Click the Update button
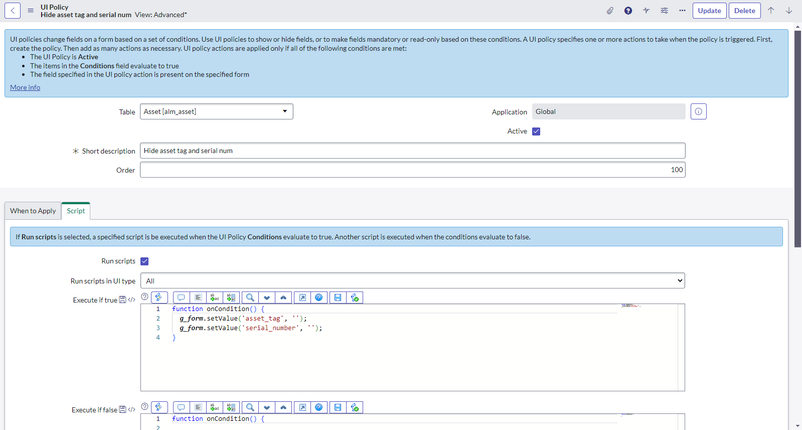802x430 pixels. tap(708, 11)
